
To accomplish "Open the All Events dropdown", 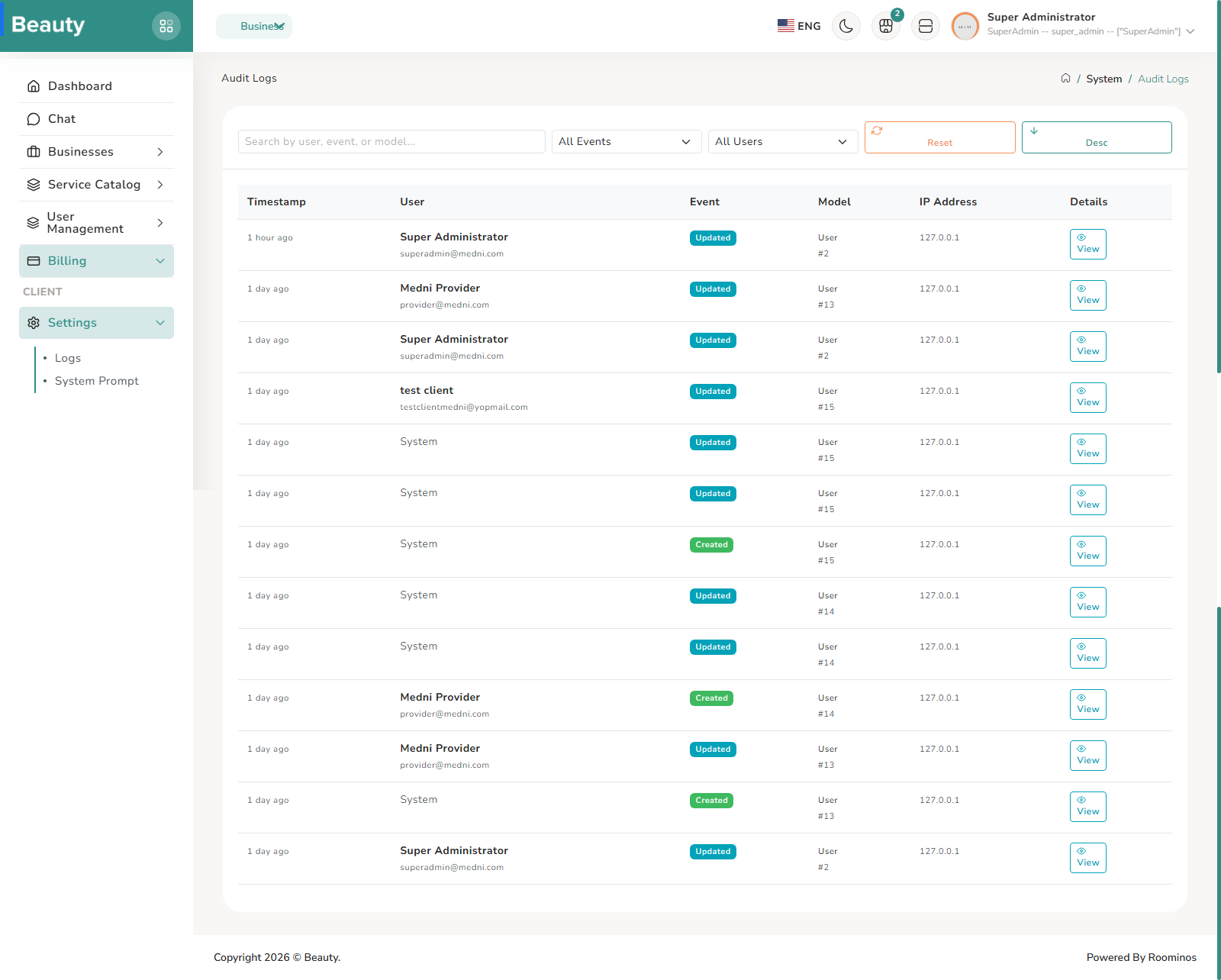I will click(x=626, y=141).
